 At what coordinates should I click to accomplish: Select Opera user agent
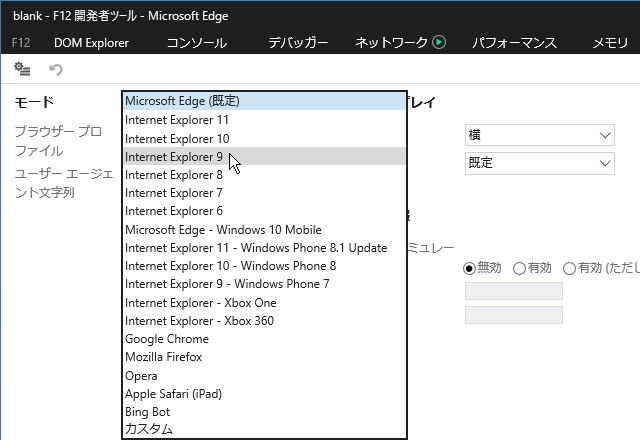tap(264, 376)
